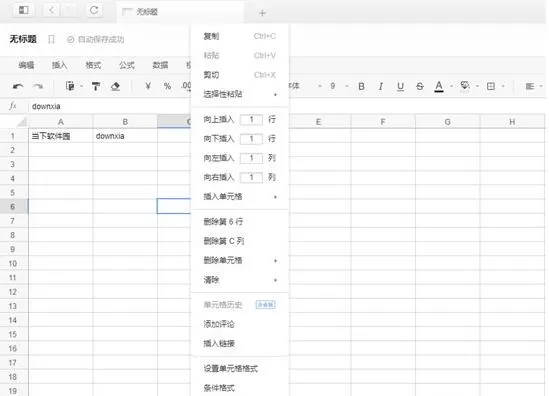Choose 删除第 6 行
This screenshot has width=549, height=396.
pyautogui.click(x=240, y=222)
